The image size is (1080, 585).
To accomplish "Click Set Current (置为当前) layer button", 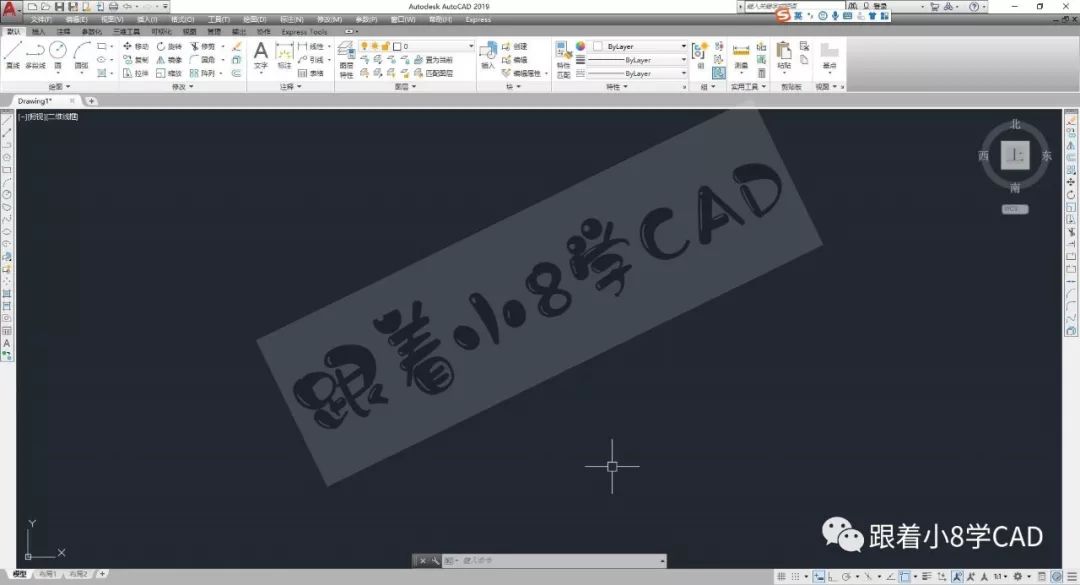I will pos(433,60).
